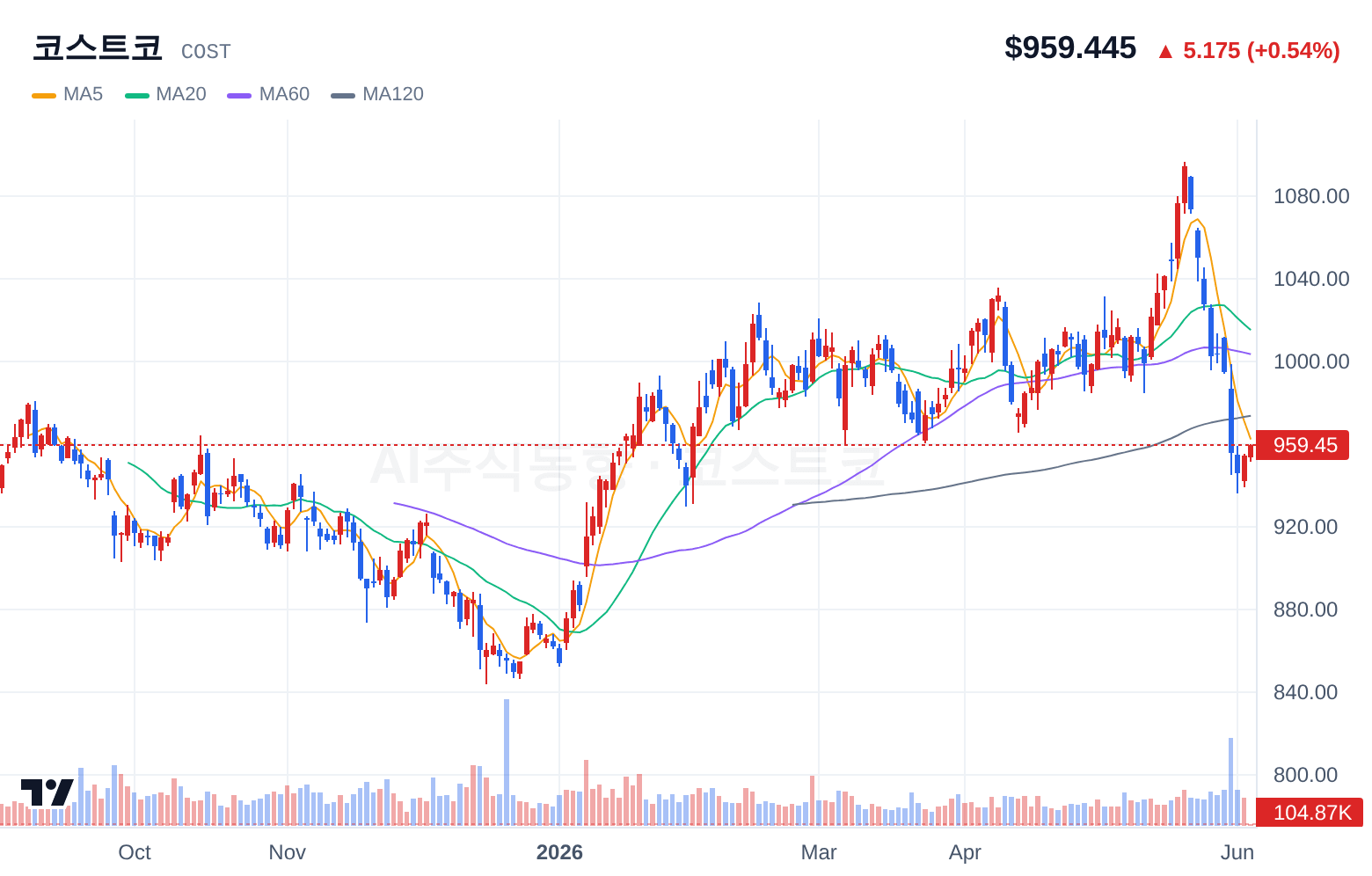Click the 2026 time axis label

coord(559,852)
